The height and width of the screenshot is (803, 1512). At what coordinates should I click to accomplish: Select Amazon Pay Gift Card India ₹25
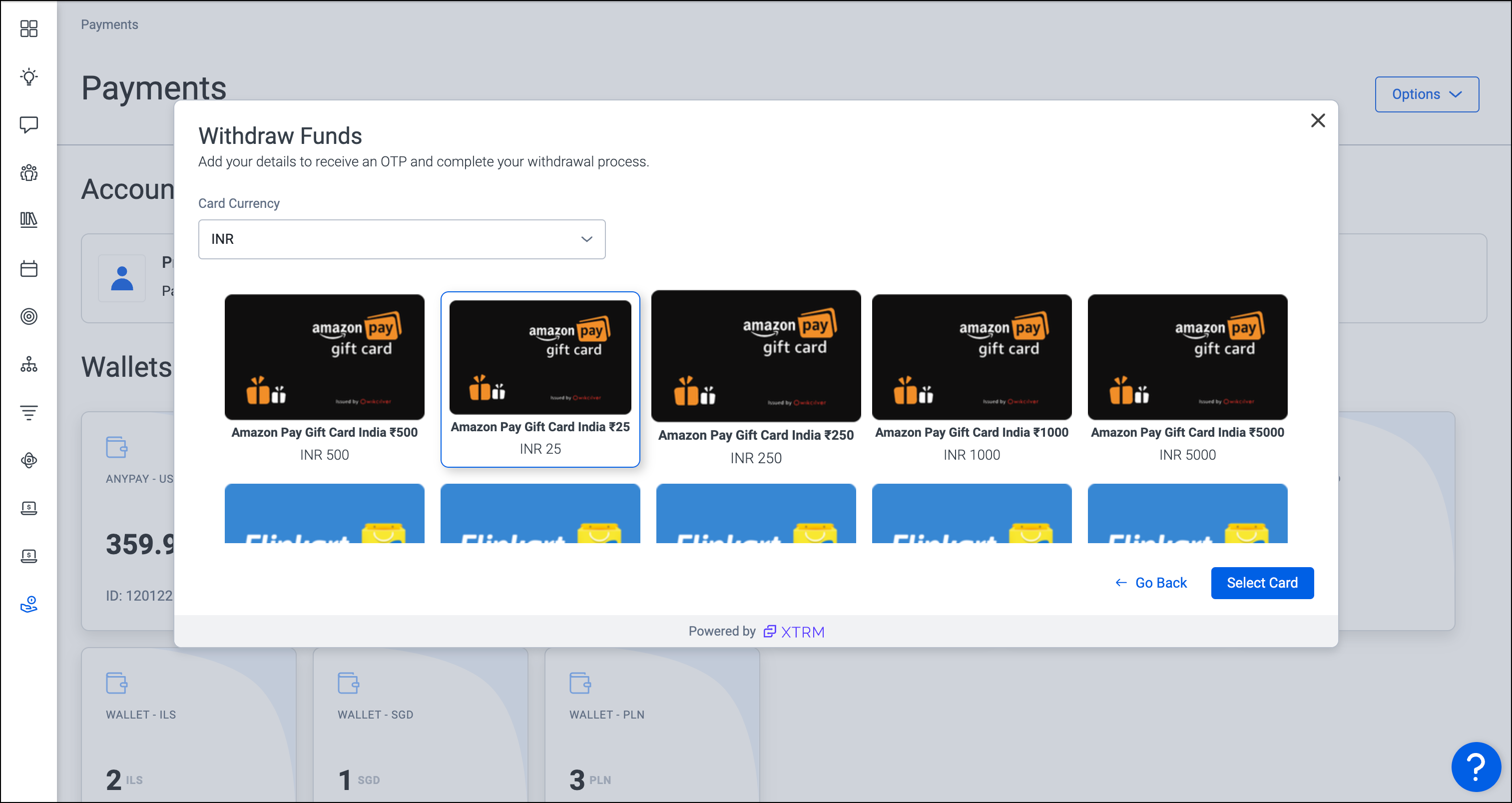tap(540, 379)
